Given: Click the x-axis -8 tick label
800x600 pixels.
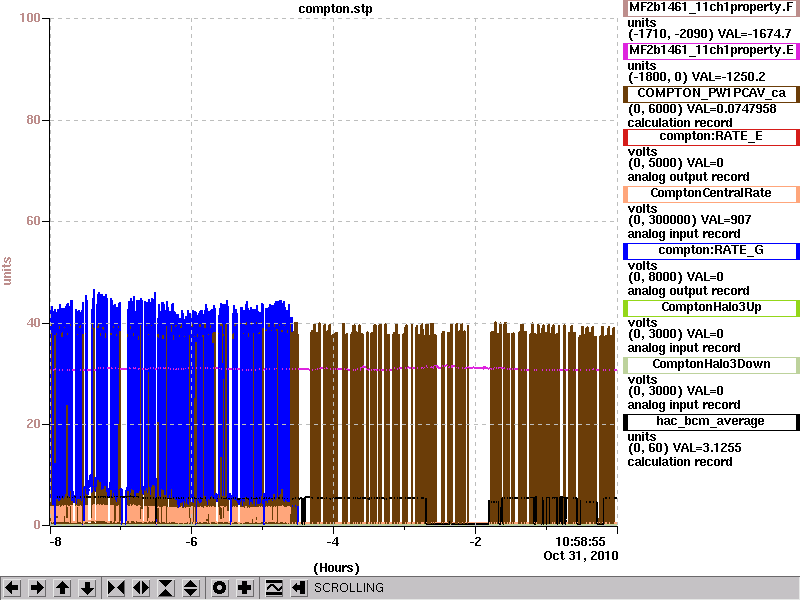Looking at the screenshot, I should (55, 542).
